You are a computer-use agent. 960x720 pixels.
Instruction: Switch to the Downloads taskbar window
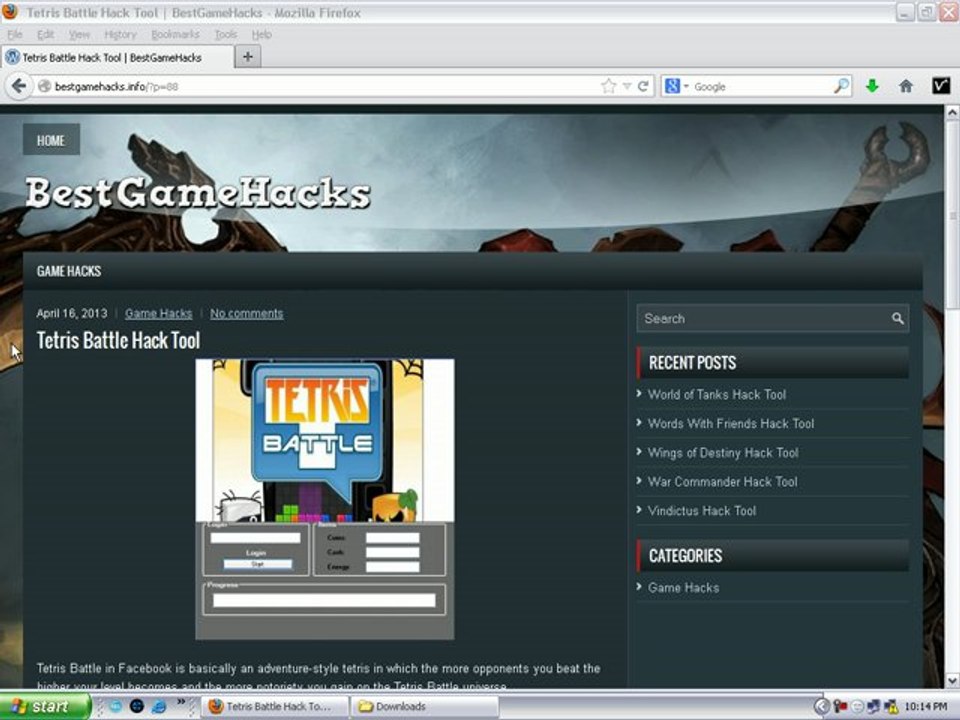[x=424, y=707]
